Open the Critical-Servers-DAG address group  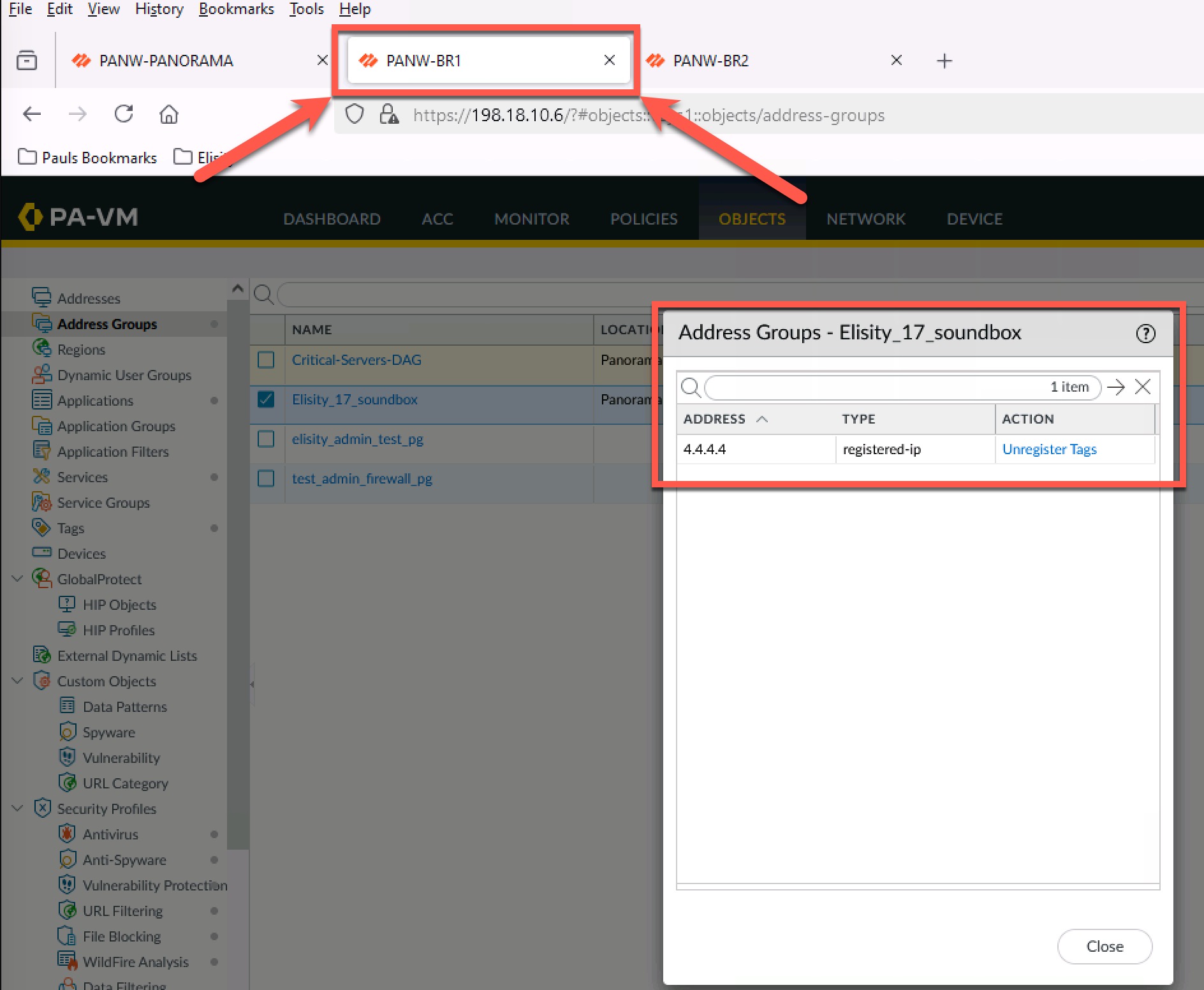click(x=356, y=360)
